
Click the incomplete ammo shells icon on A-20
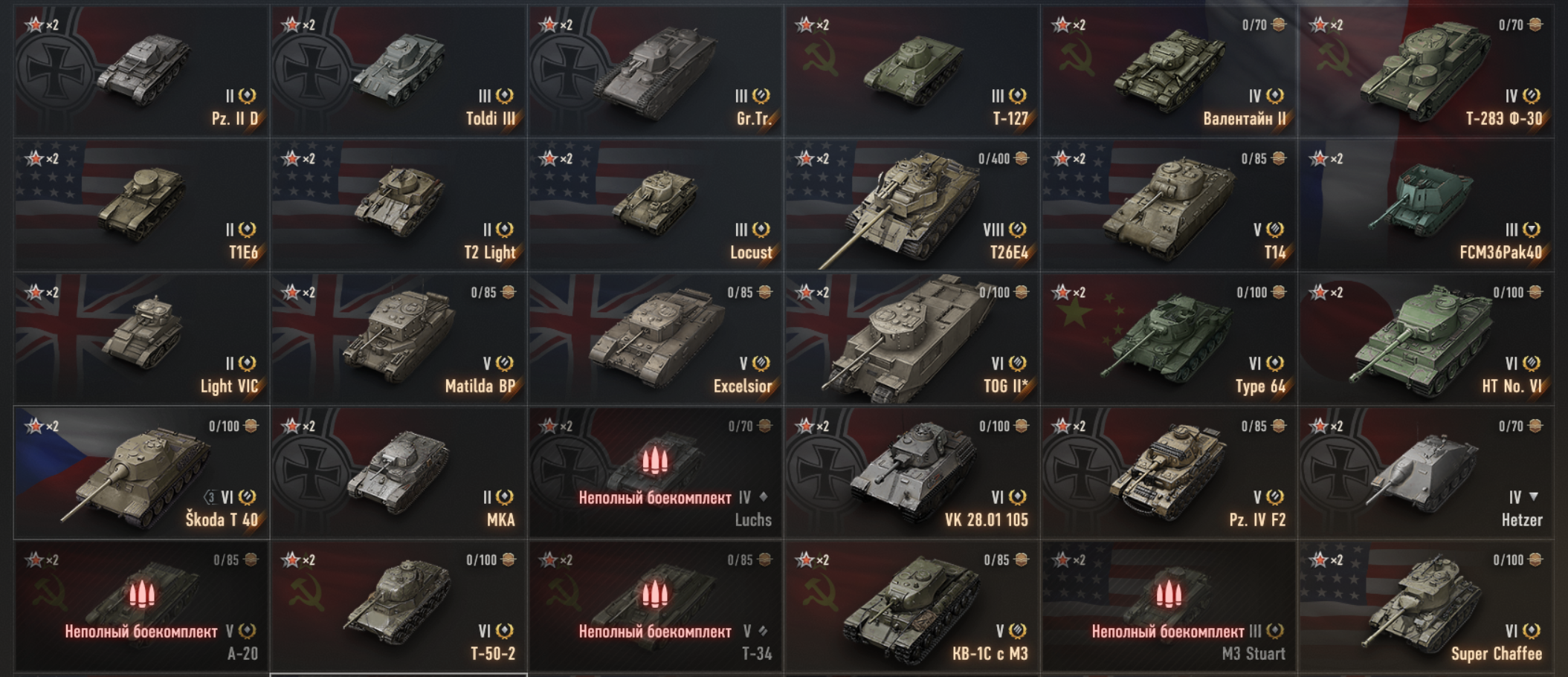(141, 595)
